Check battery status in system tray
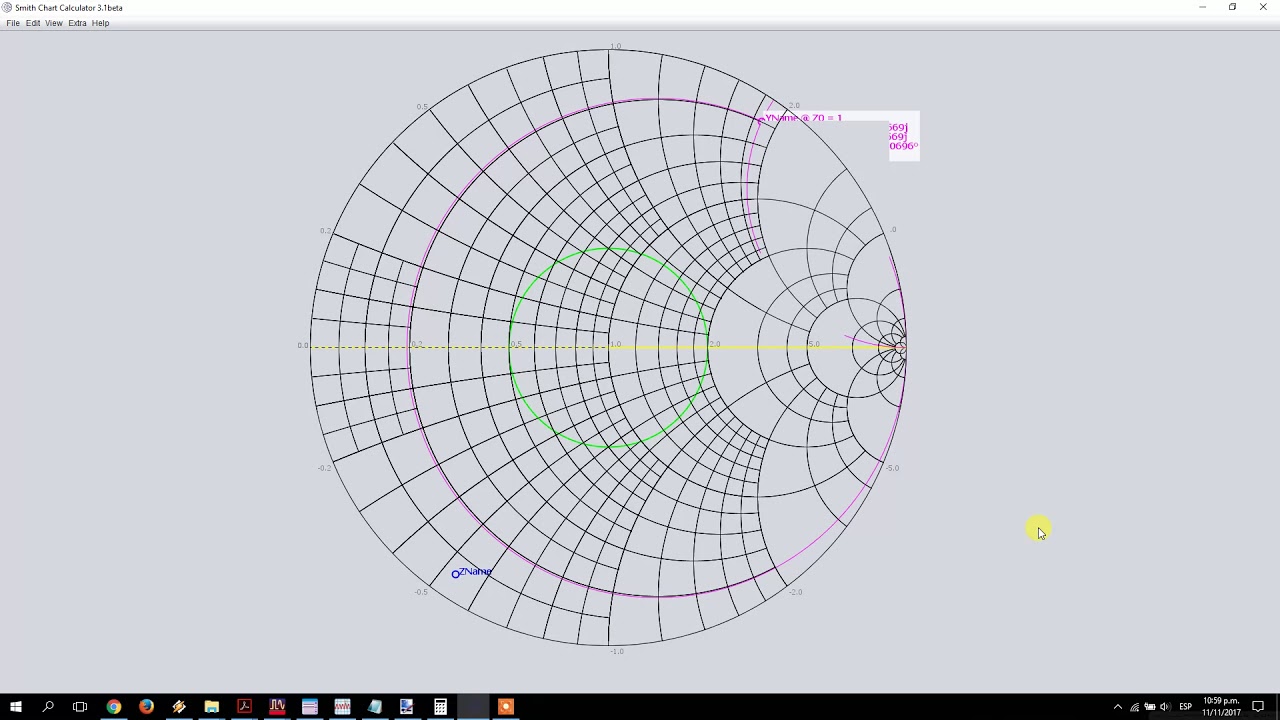The image size is (1280, 720). click(x=1149, y=707)
